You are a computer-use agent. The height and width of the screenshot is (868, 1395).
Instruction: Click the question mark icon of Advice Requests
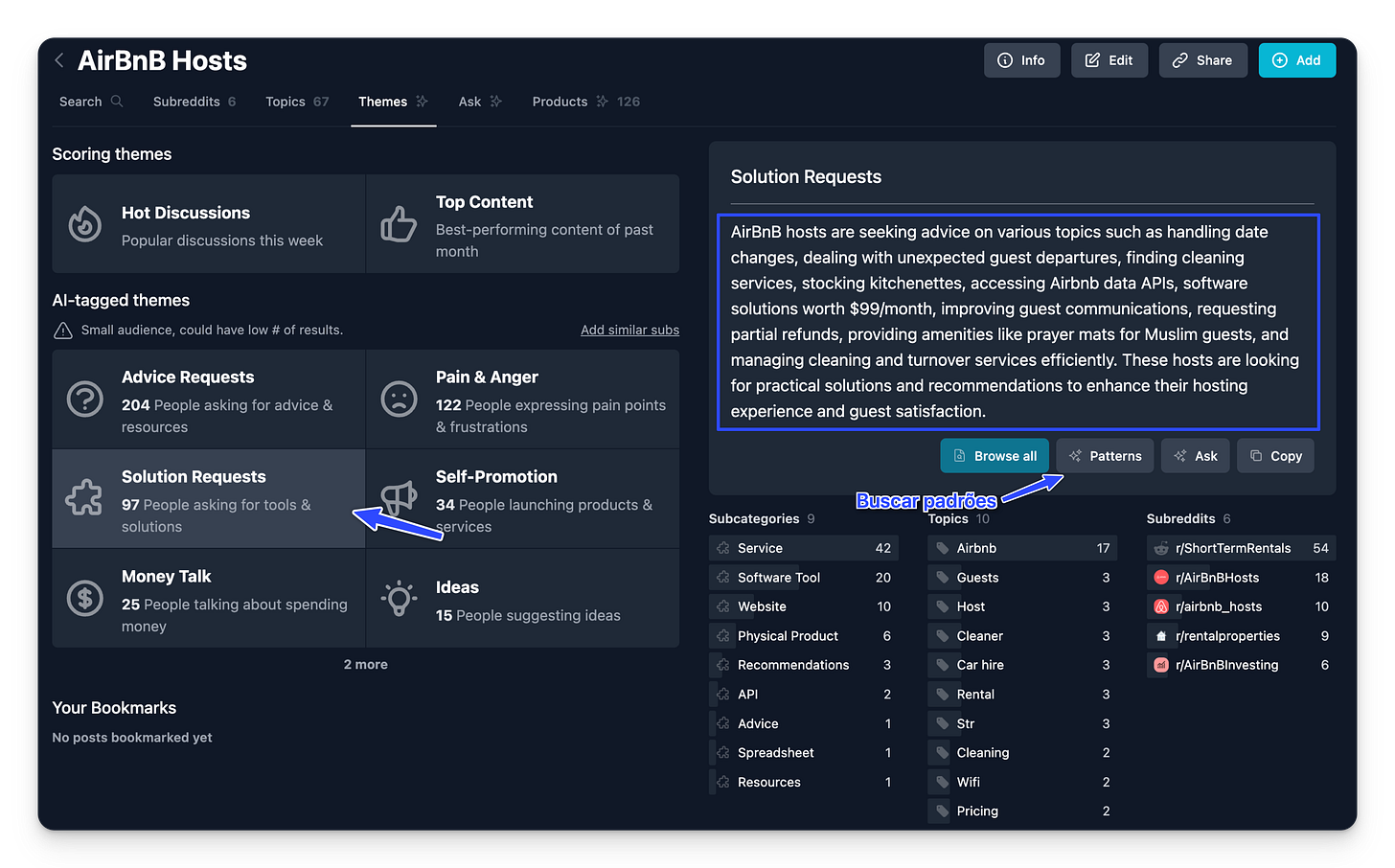pyautogui.click(x=85, y=400)
